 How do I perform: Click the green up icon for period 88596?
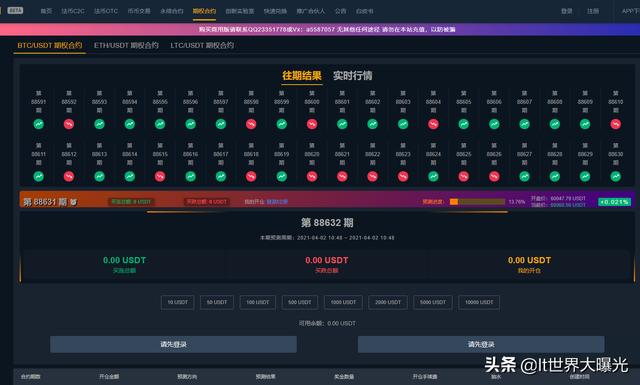click(x=191, y=124)
